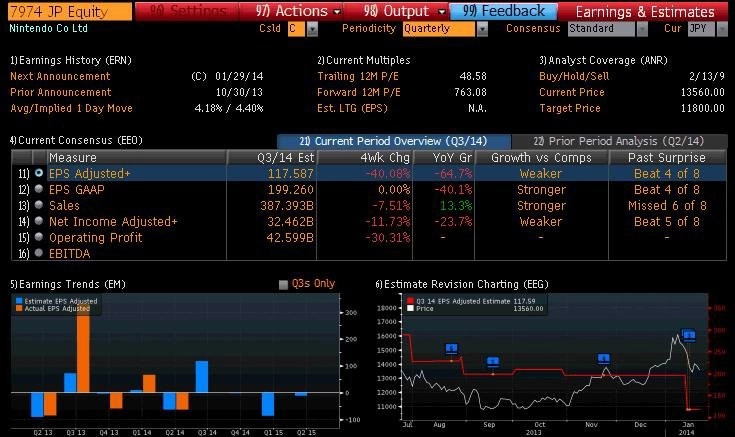
Task: Open Current Consensus (EEO) section link
Action: [76, 140]
